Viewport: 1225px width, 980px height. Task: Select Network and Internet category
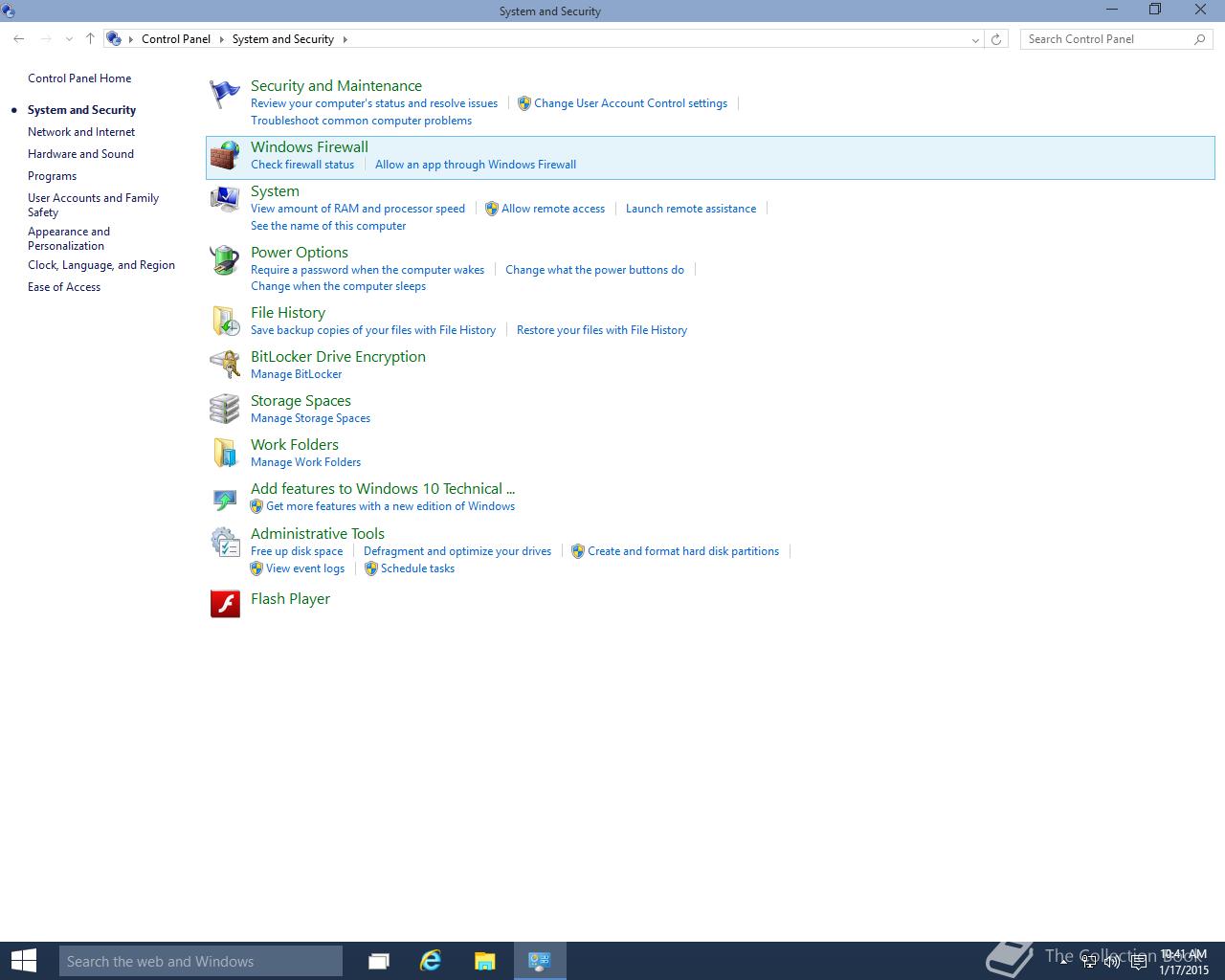point(81,132)
